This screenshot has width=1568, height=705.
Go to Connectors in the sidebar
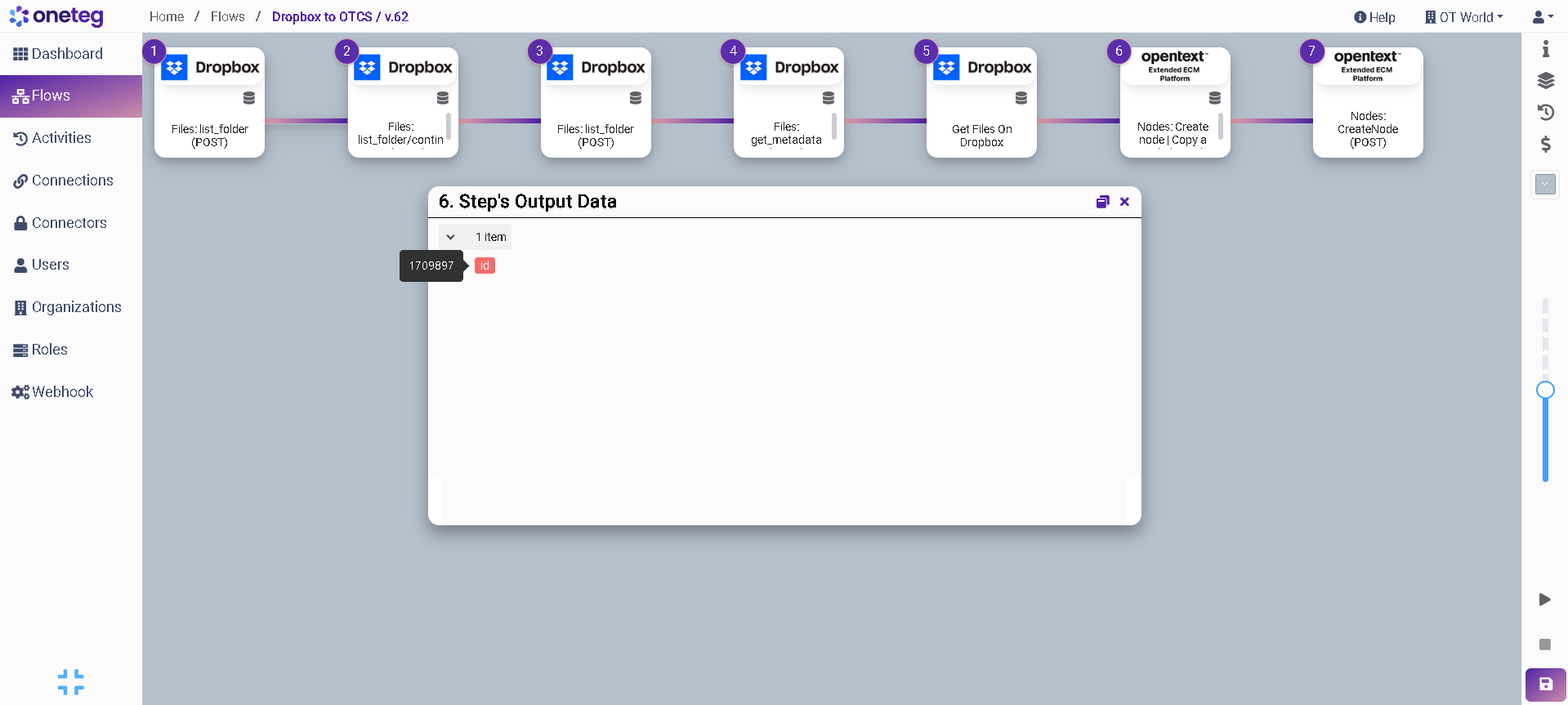(69, 223)
